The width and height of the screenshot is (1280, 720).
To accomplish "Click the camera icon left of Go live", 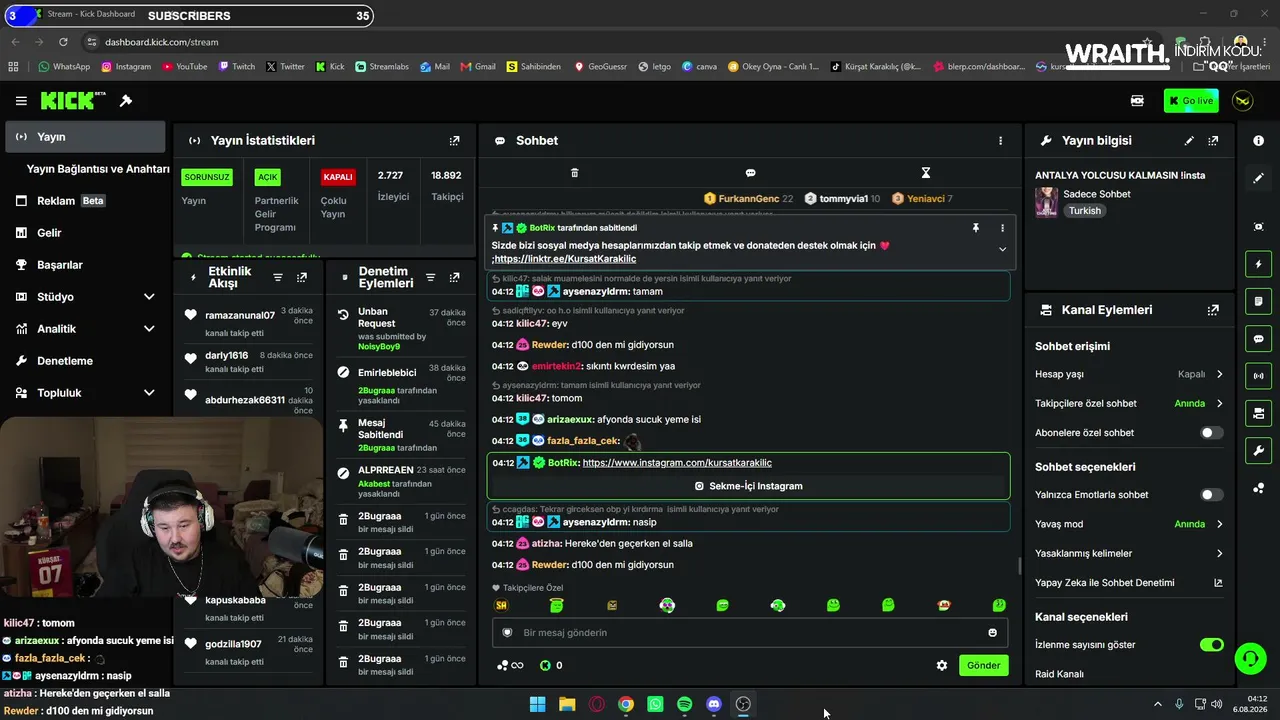I will [x=1137, y=101].
